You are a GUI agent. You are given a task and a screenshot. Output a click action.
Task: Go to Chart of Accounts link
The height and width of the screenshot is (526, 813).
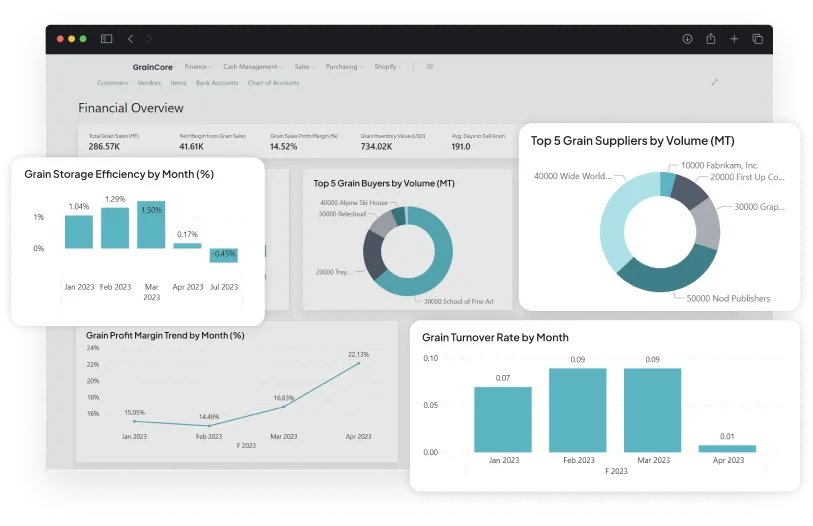273,83
